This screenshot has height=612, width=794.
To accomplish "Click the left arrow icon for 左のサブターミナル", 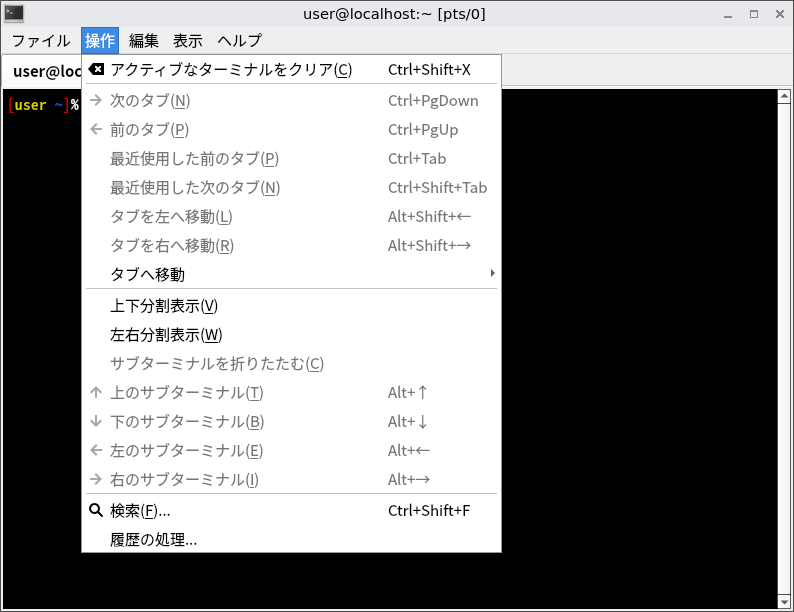I will point(96,451).
